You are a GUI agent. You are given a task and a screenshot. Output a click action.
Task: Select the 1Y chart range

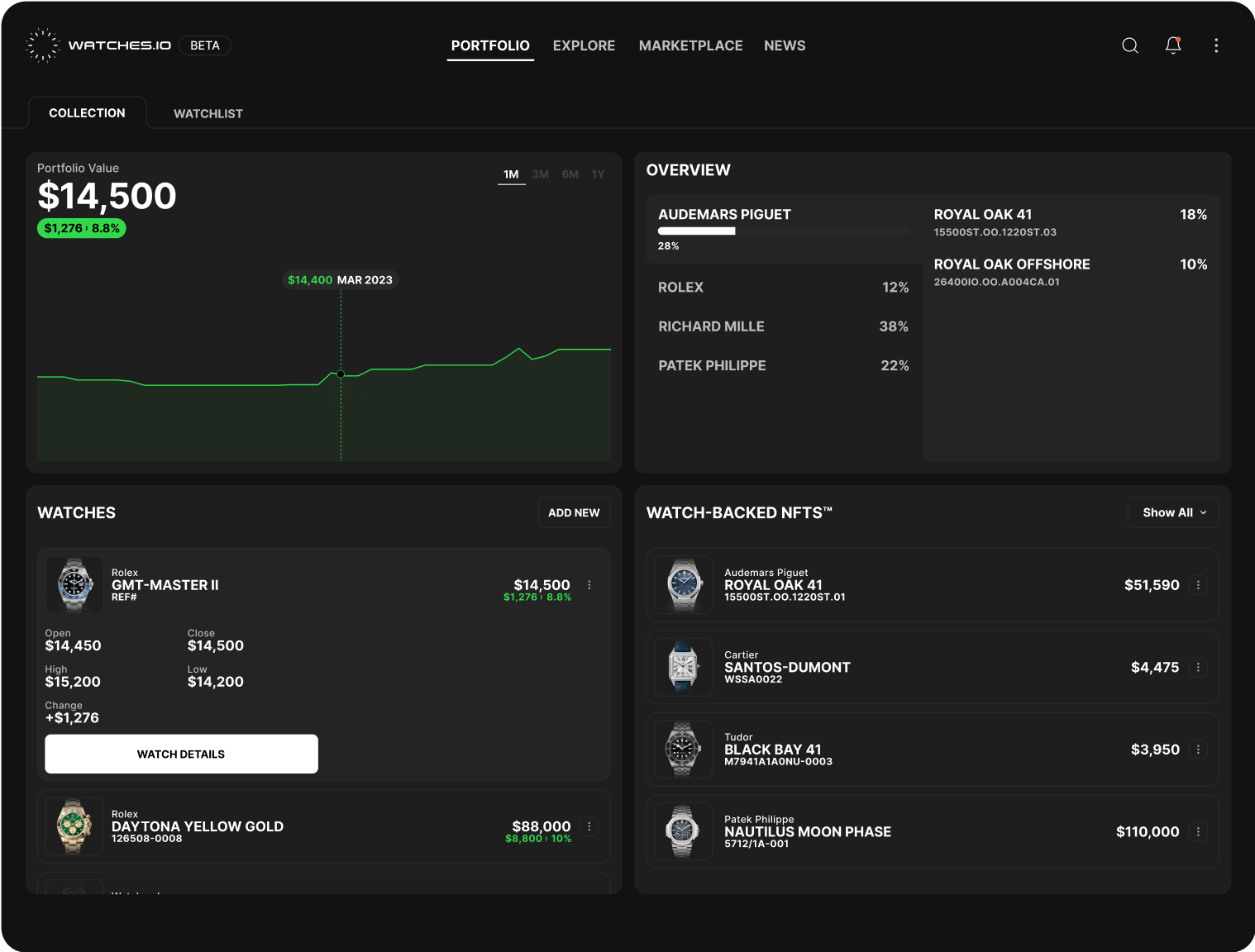[x=598, y=174]
